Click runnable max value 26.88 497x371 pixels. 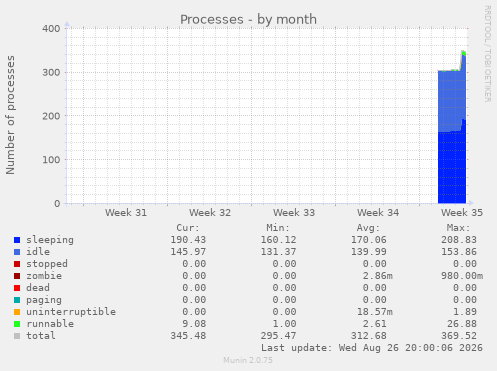tap(462, 324)
